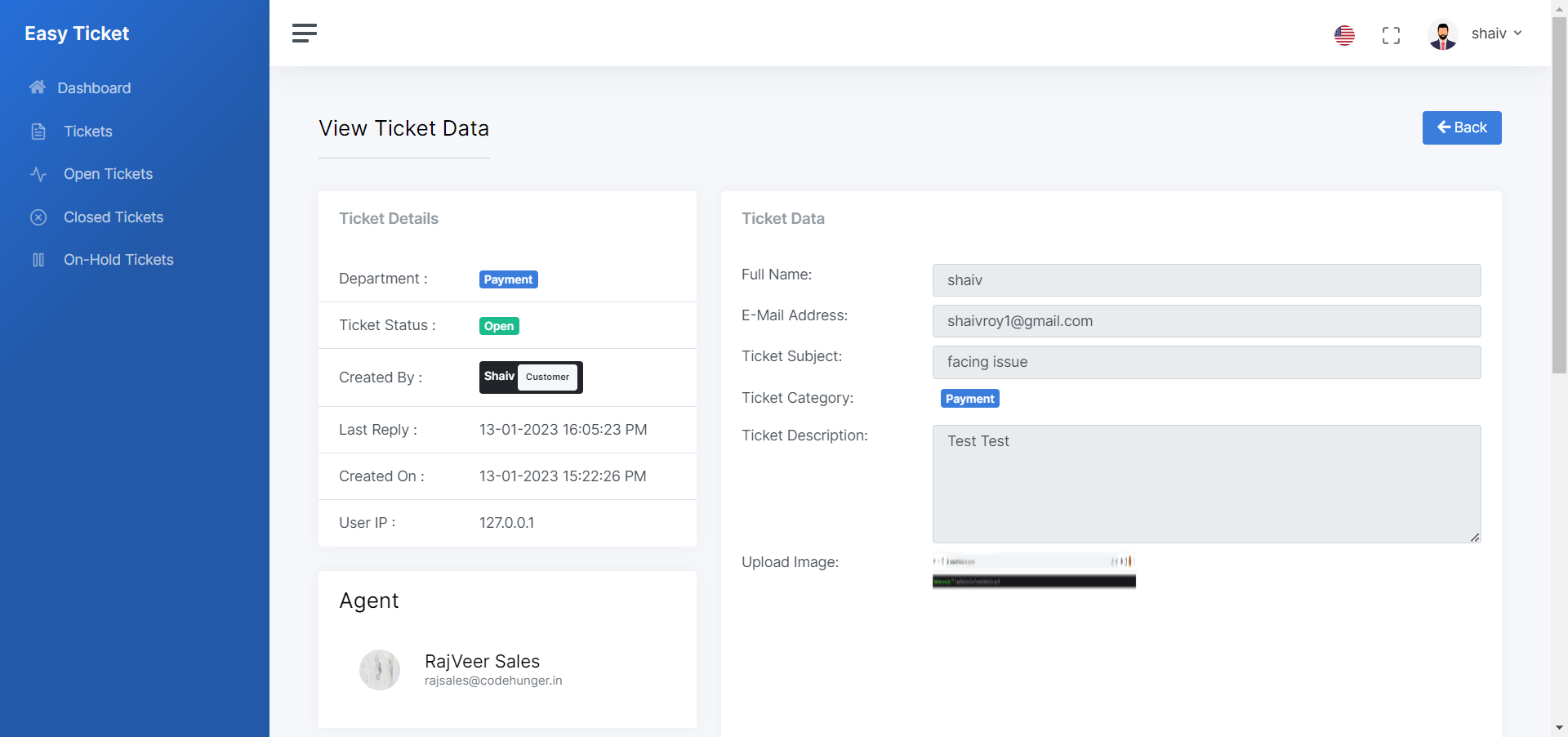Image resolution: width=1568 pixels, height=737 pixels.
Task: Go to On-Hold Tickets page
Action: pos(118,260)
